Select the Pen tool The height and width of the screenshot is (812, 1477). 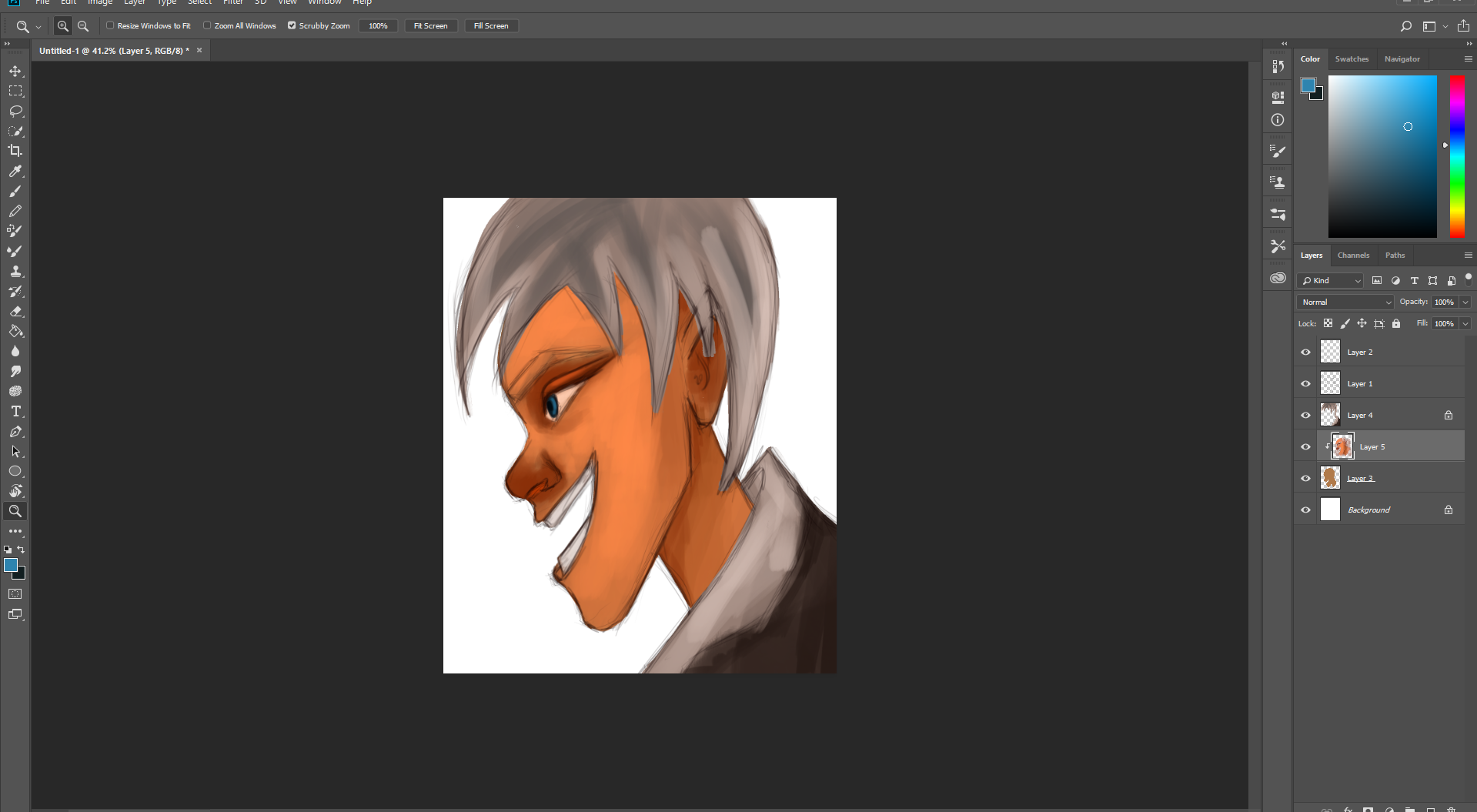pos(15,431)
